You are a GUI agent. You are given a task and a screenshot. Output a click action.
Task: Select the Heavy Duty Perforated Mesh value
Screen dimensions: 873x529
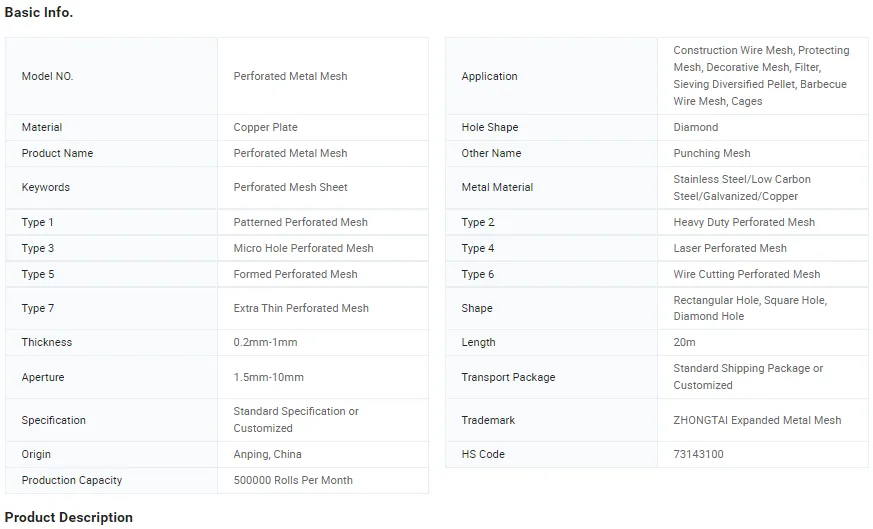(x=744, y=222)
